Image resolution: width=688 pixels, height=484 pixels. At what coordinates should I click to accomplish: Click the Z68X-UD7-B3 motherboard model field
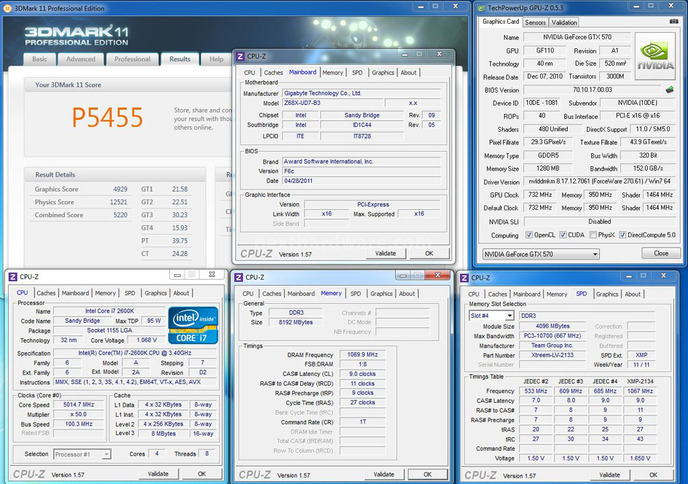point(332,103)
